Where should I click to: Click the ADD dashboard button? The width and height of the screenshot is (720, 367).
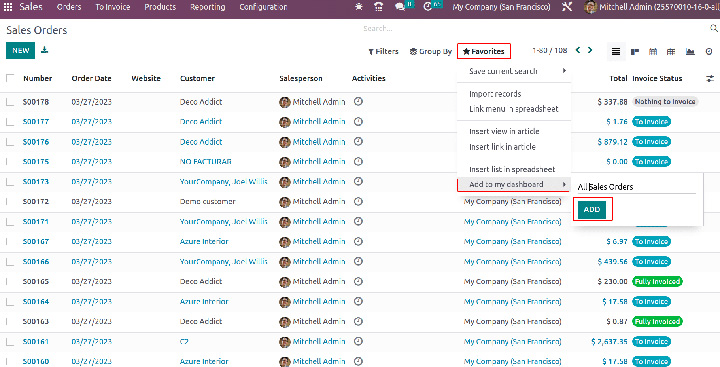click(x=592, y=209)
